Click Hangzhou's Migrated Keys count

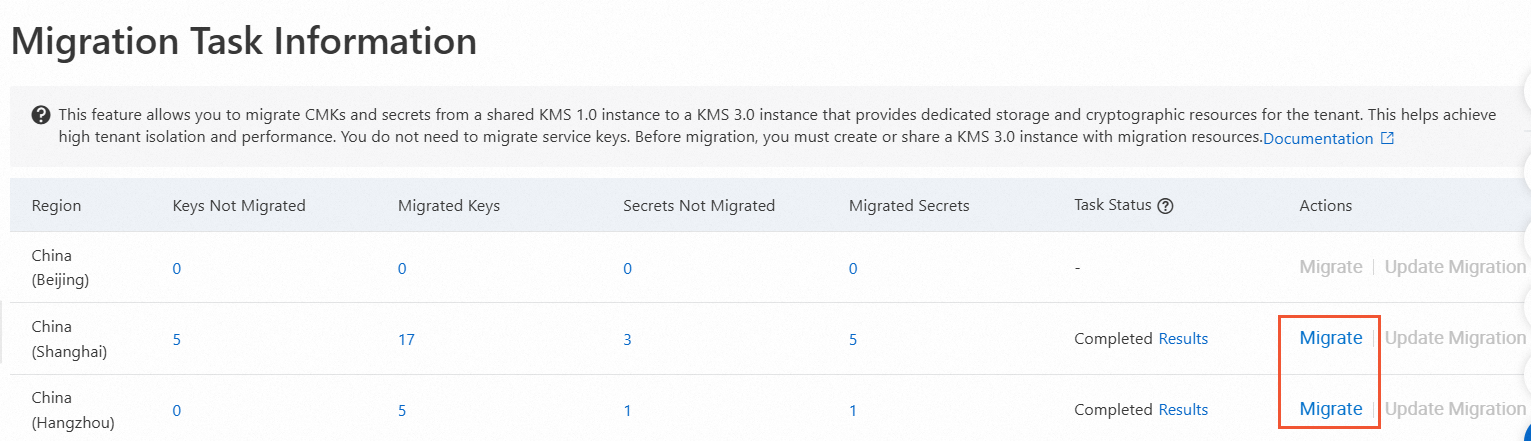402,411
